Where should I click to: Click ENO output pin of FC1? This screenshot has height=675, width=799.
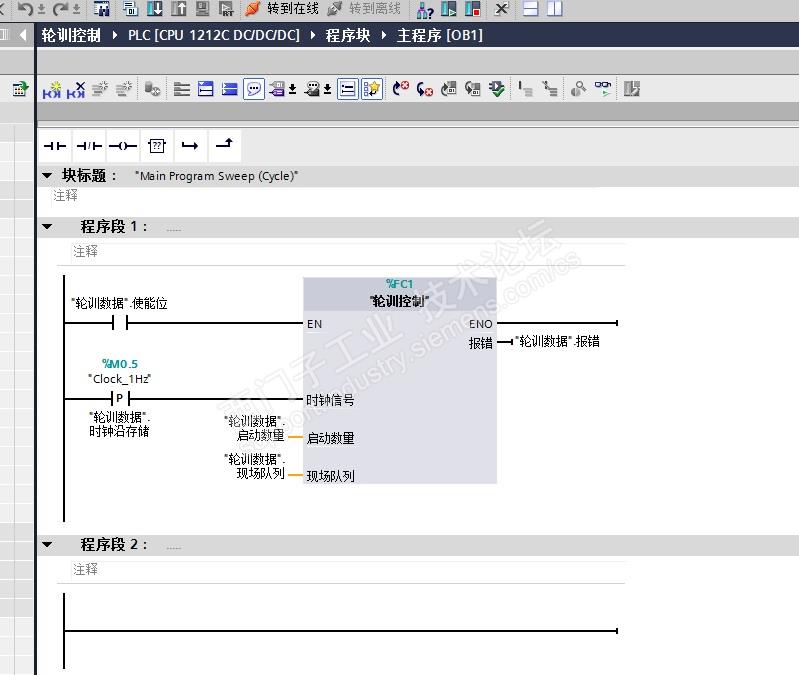[x=481, y=324]
